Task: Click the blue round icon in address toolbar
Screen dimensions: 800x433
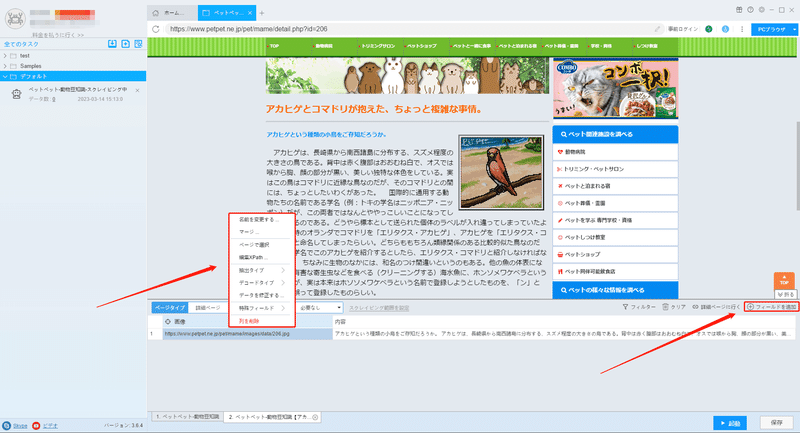Action: click(x=725, y=29)
